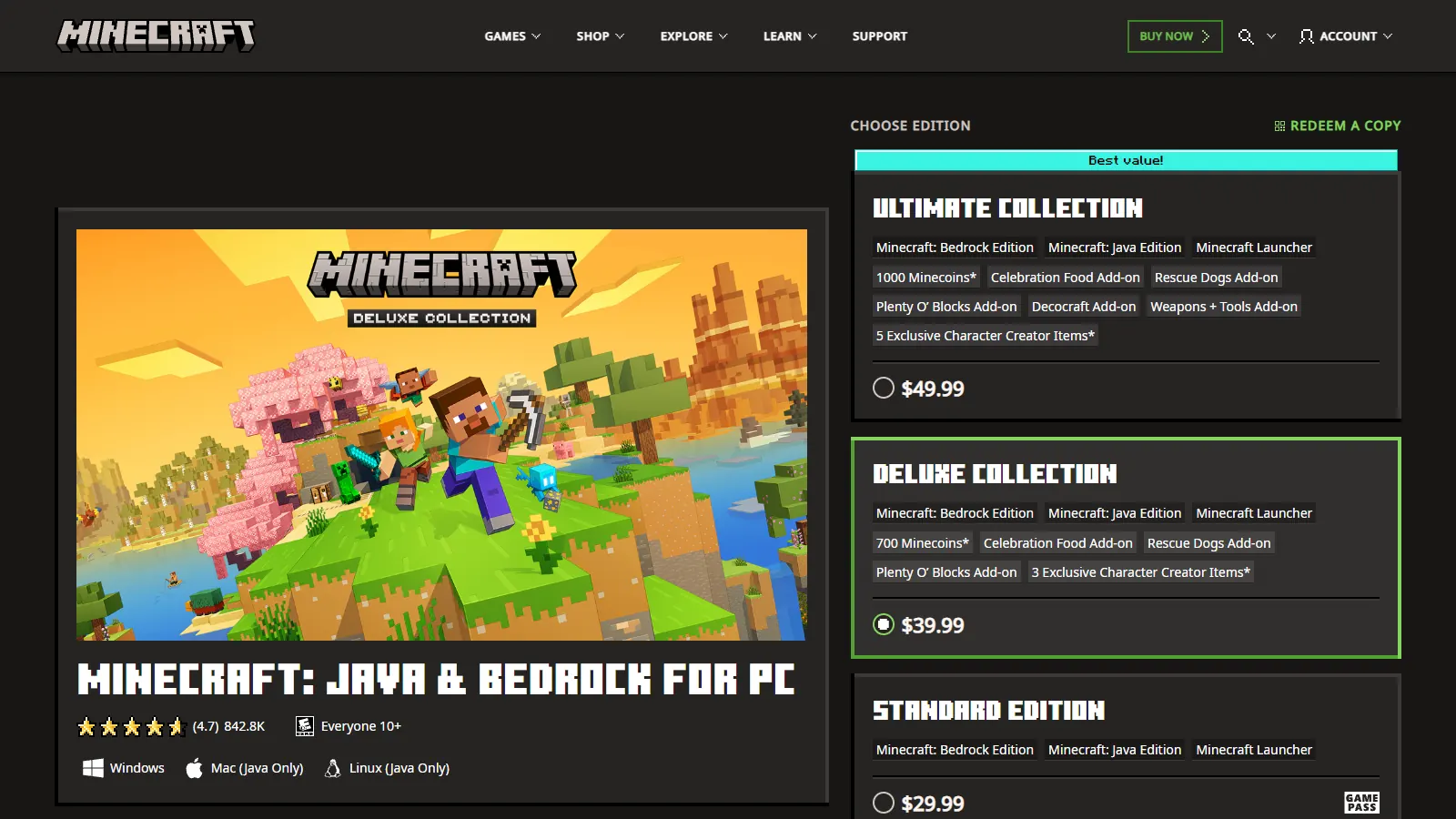The image size is (1456, 819).
Task: Open search with the magnifier icon
Action: 1246,36
